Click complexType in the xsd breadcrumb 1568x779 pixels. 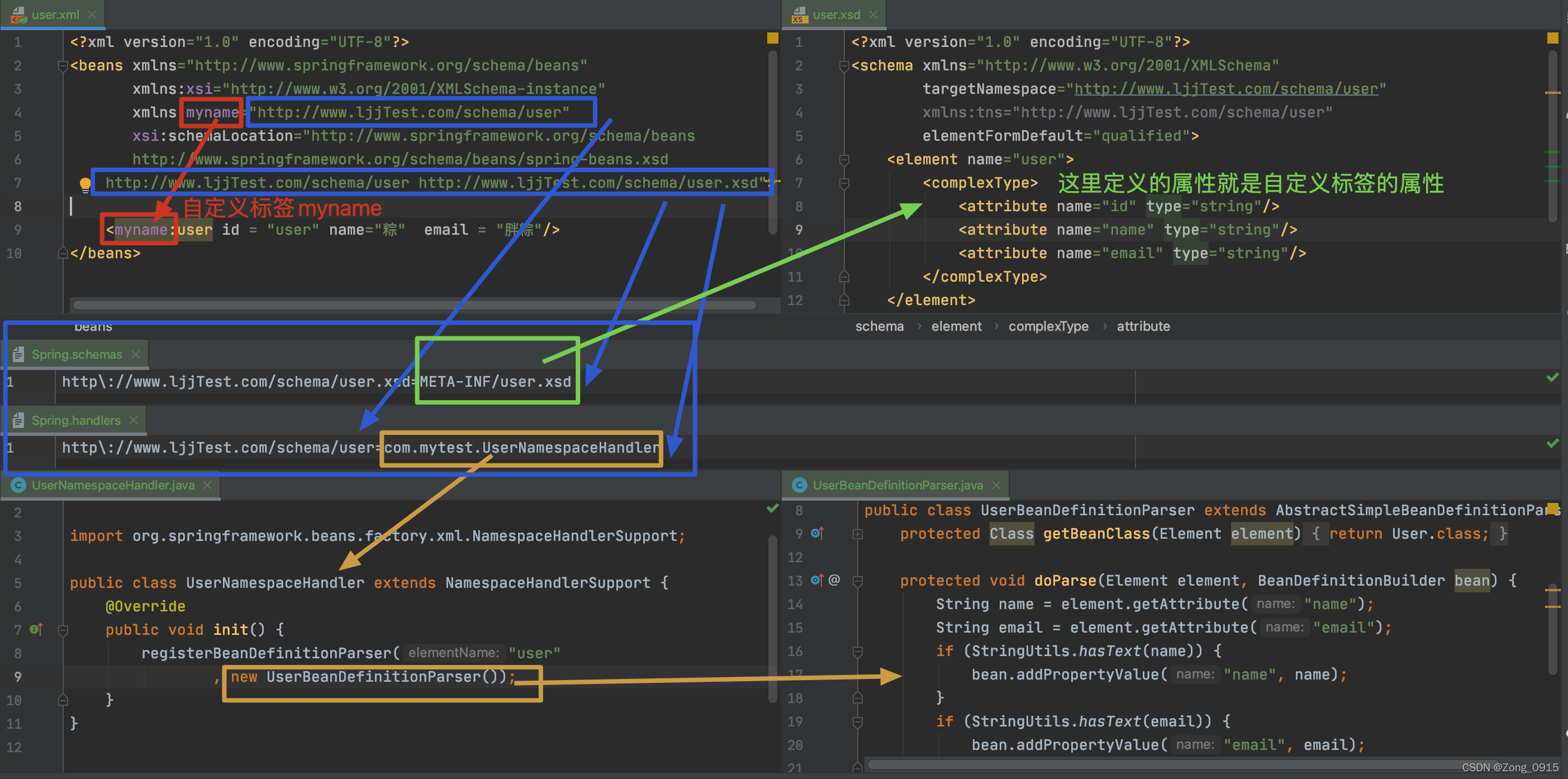[x=1048, y=326]
